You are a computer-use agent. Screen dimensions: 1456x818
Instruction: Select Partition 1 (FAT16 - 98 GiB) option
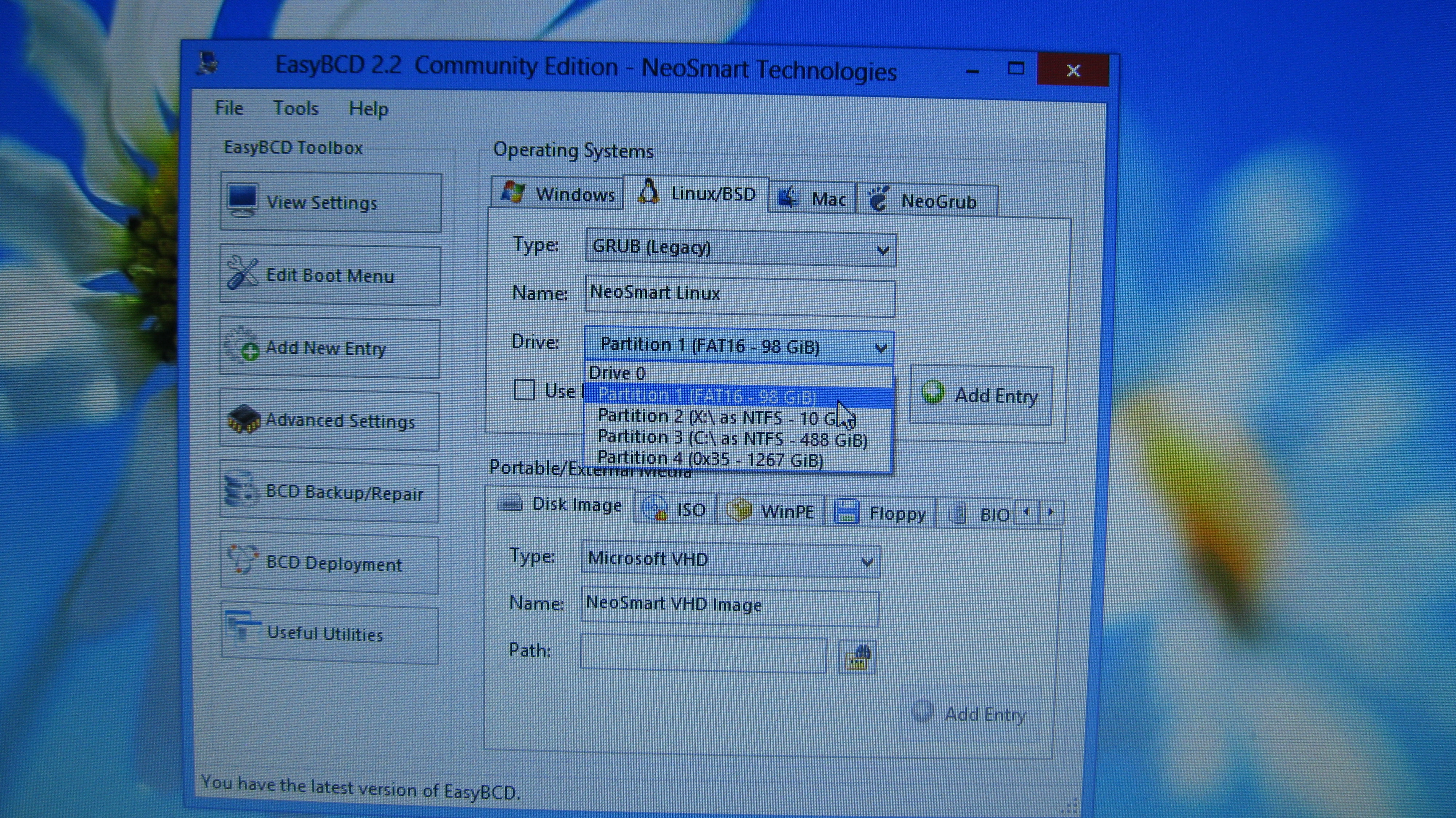pos(738,396)
